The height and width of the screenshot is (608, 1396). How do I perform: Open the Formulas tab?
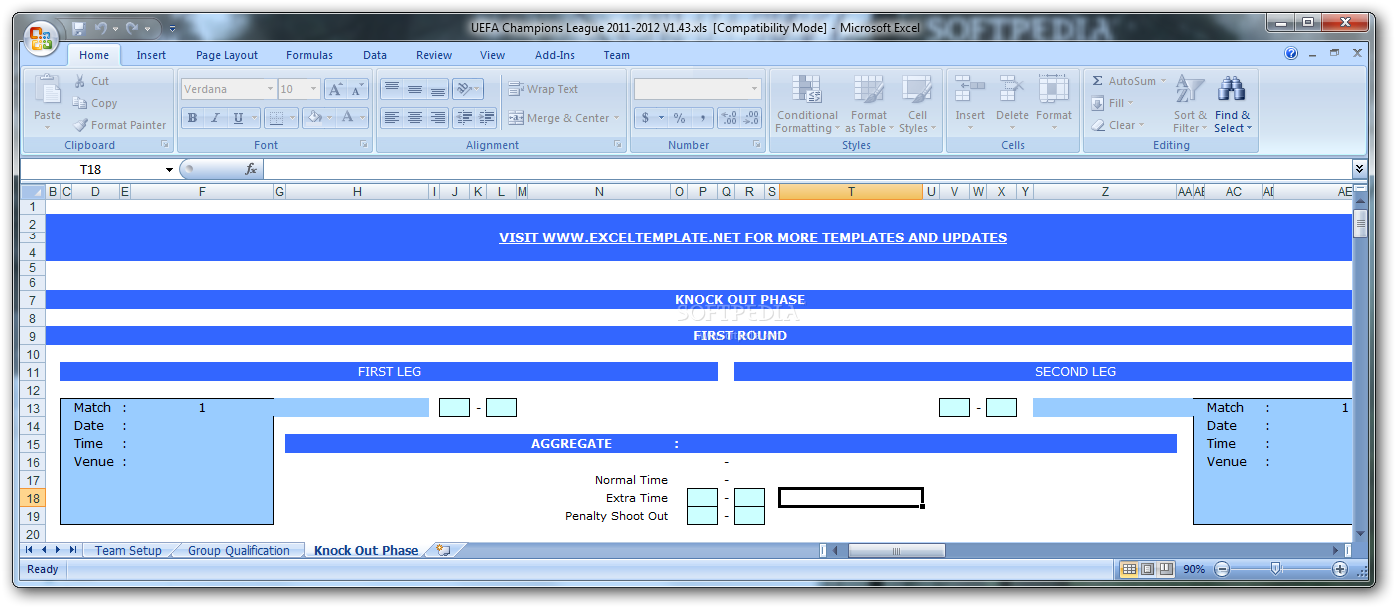(x=309, y=55)
